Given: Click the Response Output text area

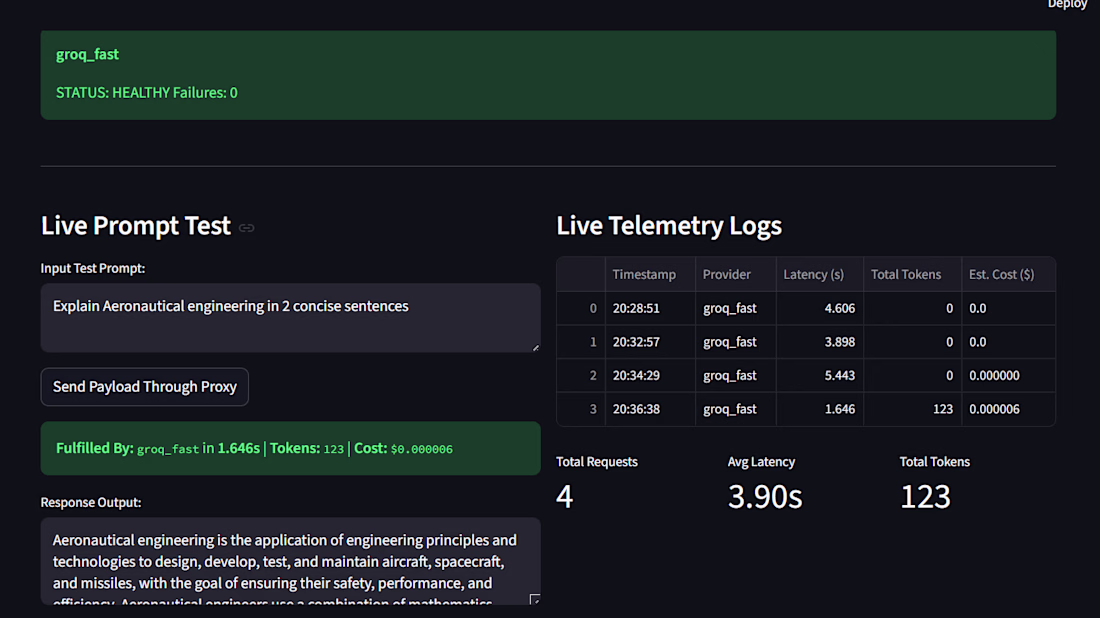Looking at the screenshot, I should pos(290,561).
